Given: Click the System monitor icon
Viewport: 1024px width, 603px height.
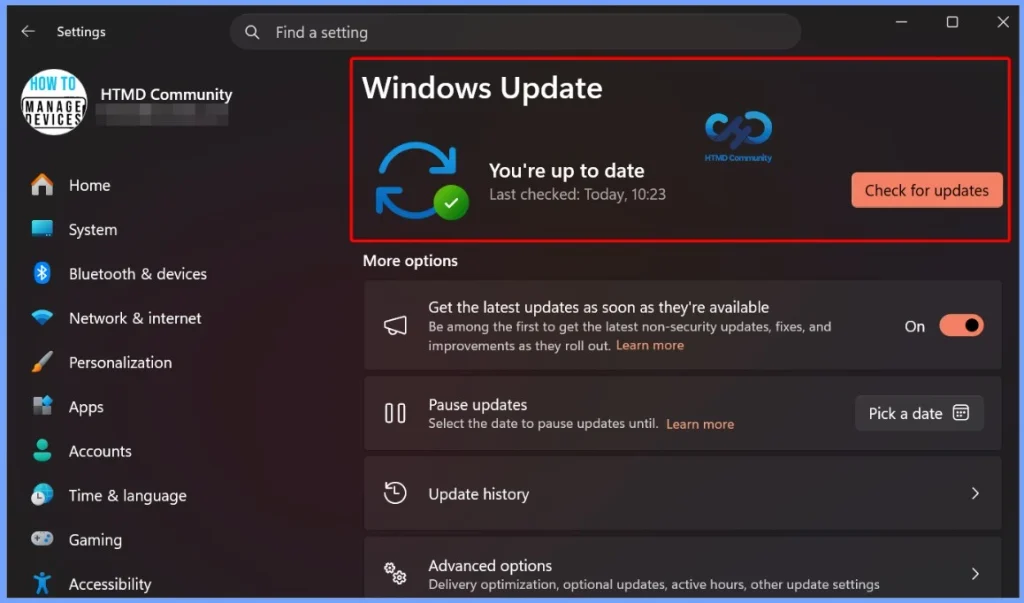Looking at the screenshot, I should [x=42, y=229].
